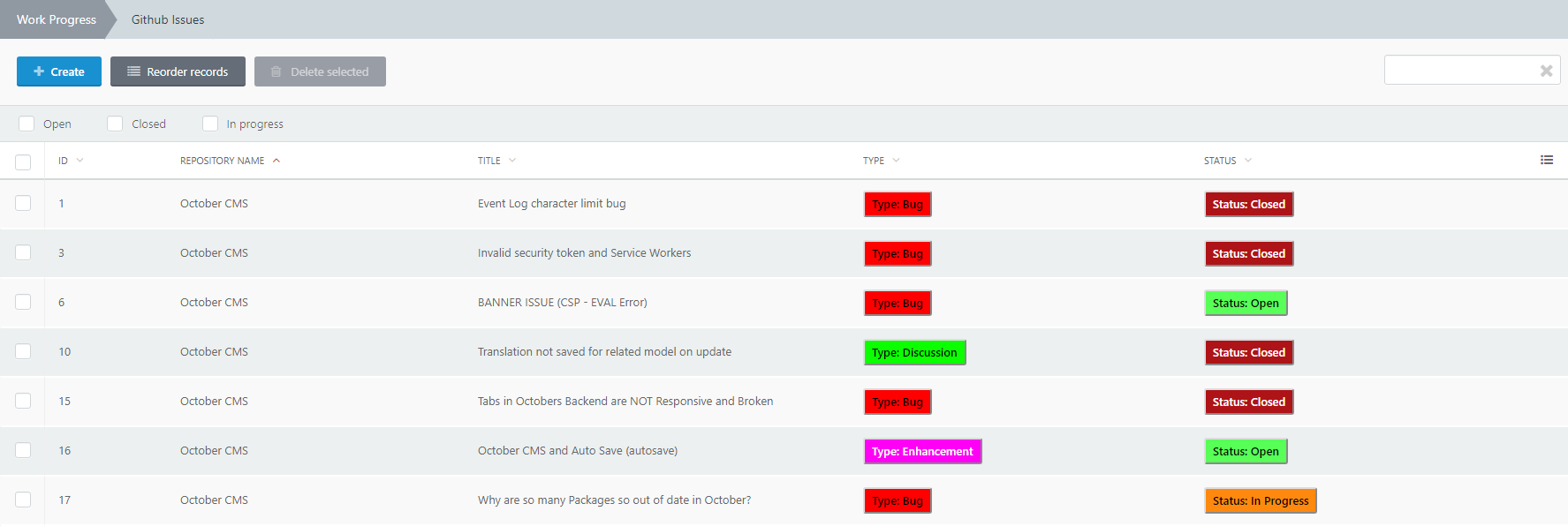Screen dimensions: 1568x526
Task: Enable the Open filter checkbox
Action: coord(27,124)
